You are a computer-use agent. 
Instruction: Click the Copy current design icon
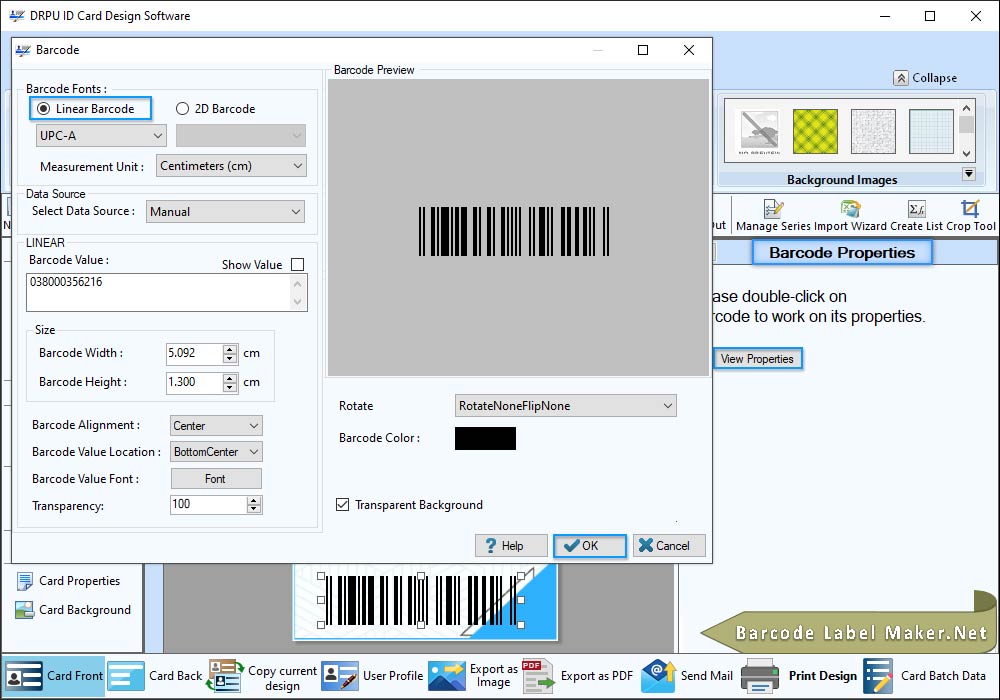pos(226,676)
